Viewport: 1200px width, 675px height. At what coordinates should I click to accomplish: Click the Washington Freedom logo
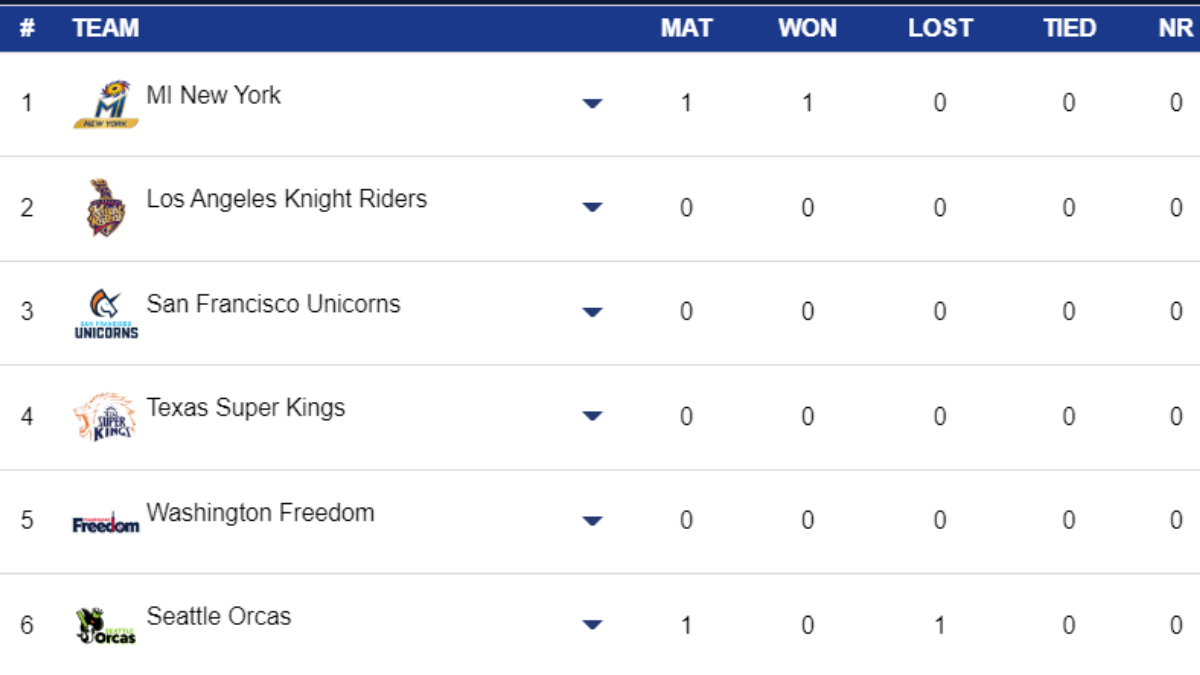tap(105, 522)
